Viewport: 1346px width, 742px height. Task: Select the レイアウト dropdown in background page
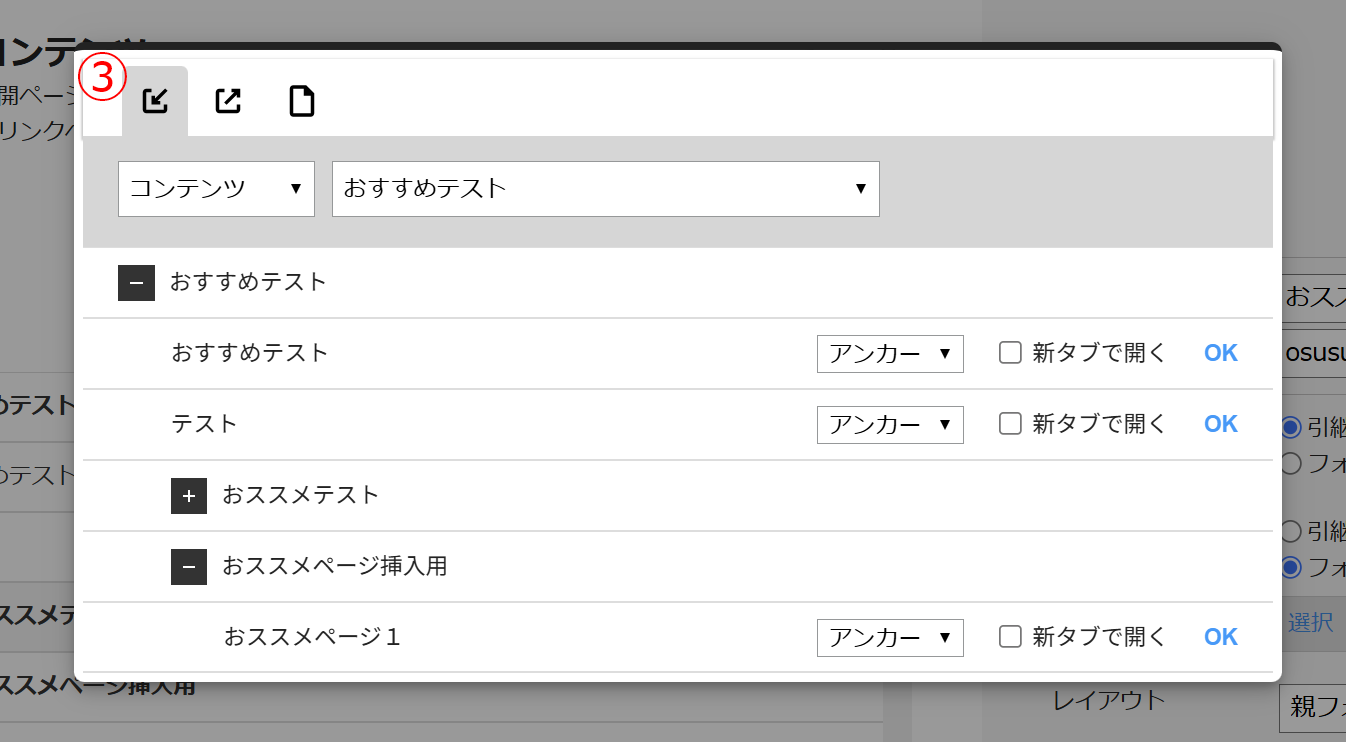click(1312, 708)
